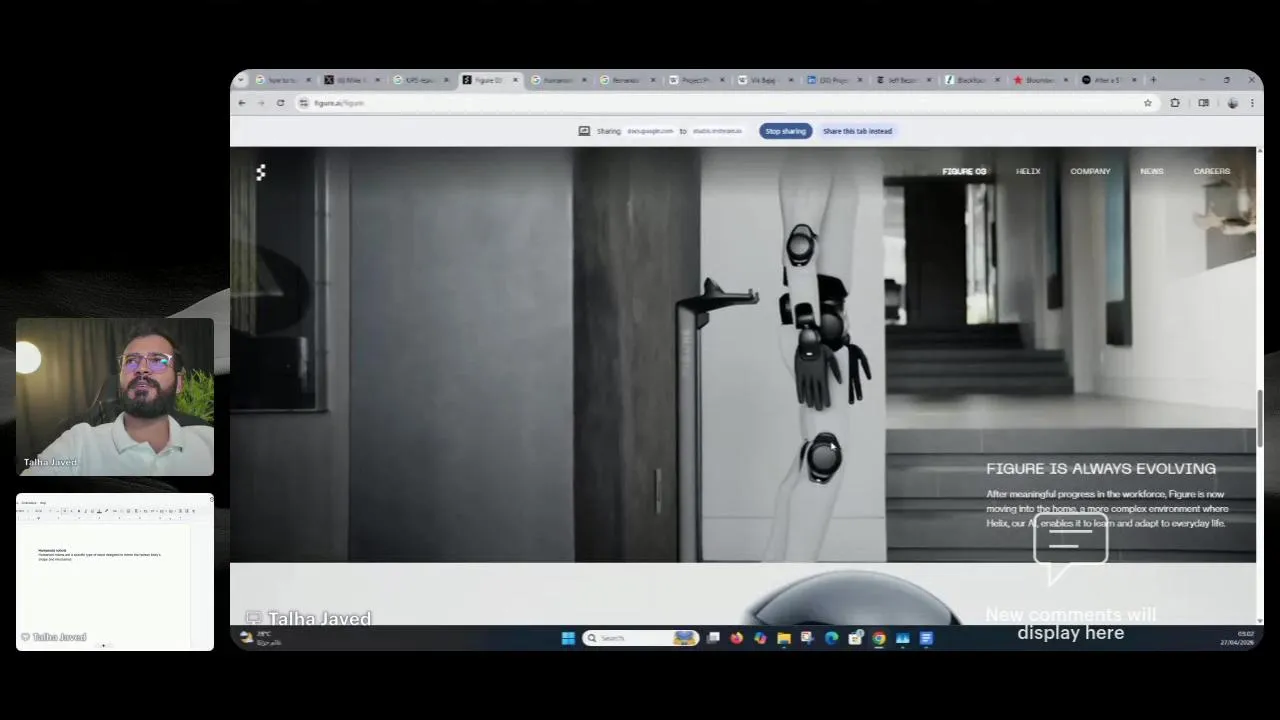Open HELIX in site navigation
This screenshot has width=1280, height=720.
(x=1028, y=171)
